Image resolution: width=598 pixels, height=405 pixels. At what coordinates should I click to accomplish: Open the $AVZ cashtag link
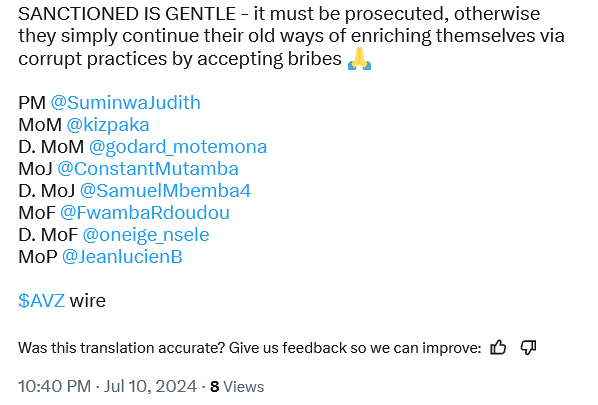click(41, 301)
